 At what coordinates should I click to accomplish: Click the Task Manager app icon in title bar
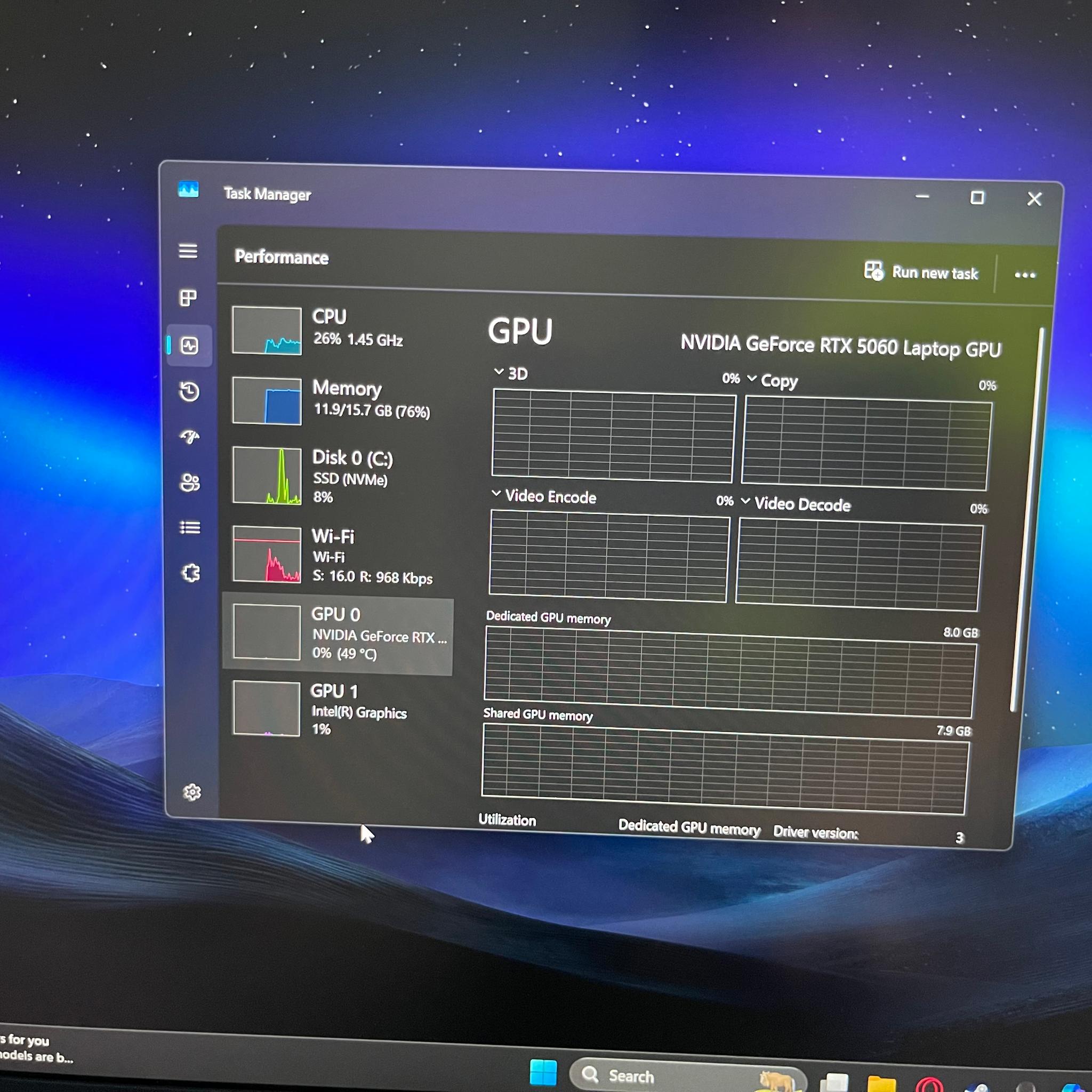(x=188, y=189)
